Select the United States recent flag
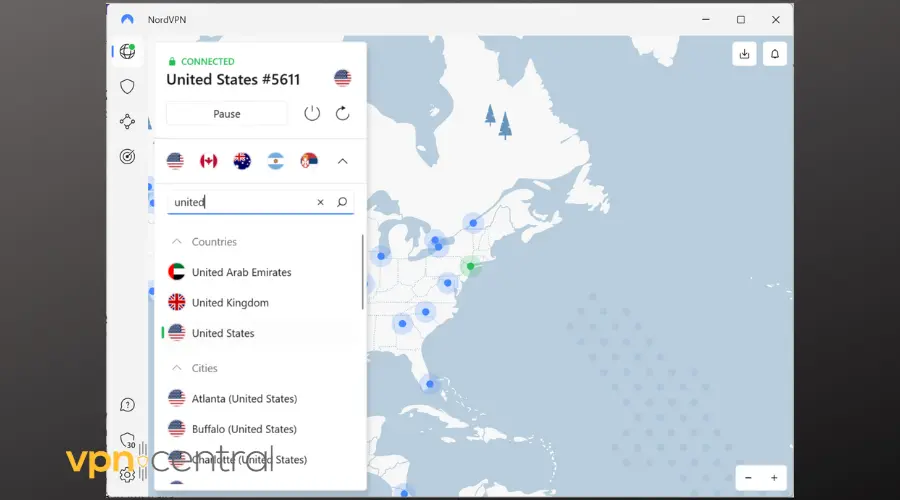Viewport: 900px width, 500px height. click(175, 161)
